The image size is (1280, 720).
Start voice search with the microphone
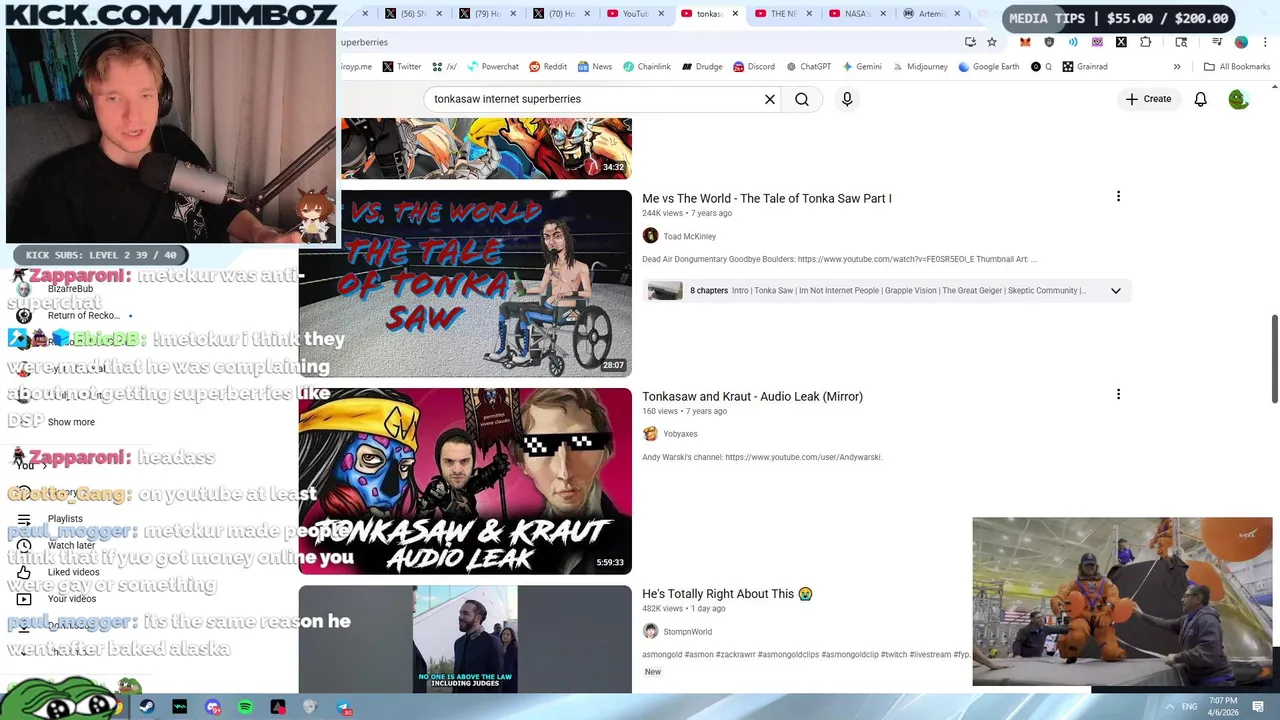pyautogui.click(x=847, y=99)
